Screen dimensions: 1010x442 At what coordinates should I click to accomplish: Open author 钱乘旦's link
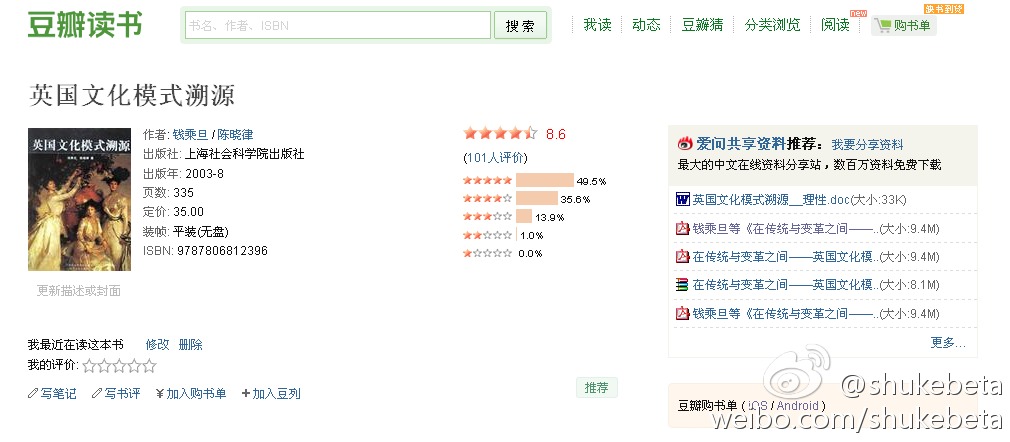(191, 134)
